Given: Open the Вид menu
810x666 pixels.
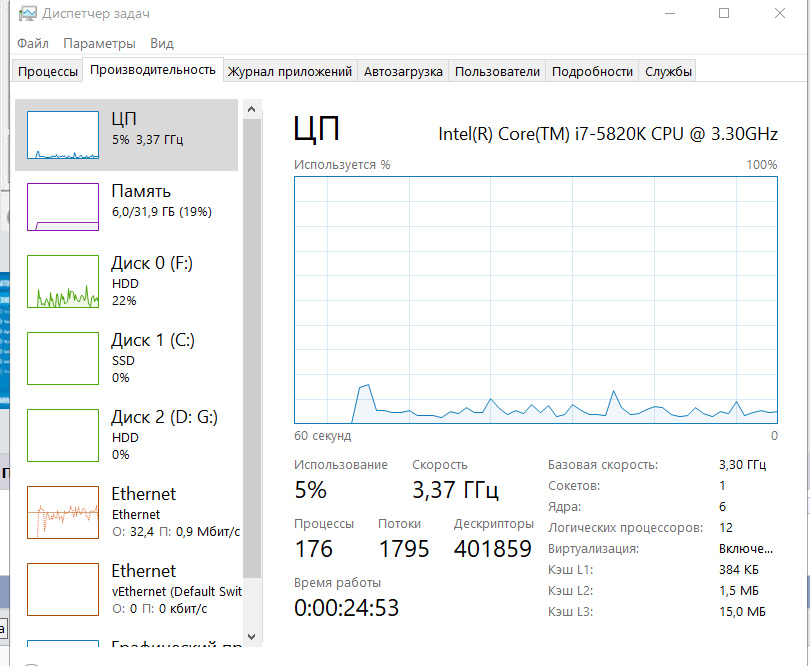Looking at the screenshot, I should tap(162, 43).
